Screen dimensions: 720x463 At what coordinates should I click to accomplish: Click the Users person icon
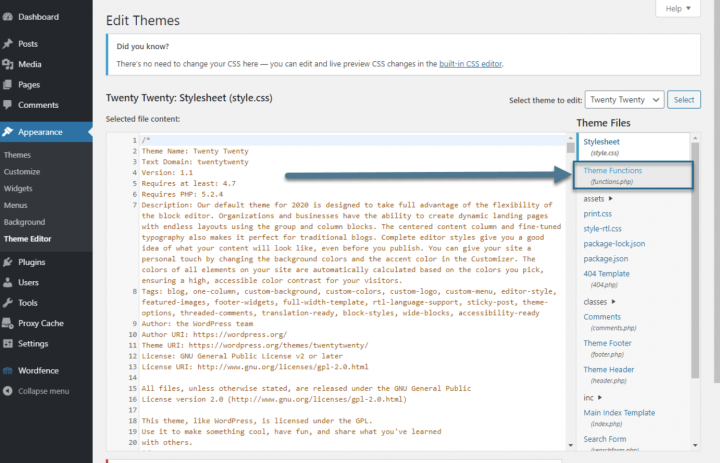click(7, 282)
